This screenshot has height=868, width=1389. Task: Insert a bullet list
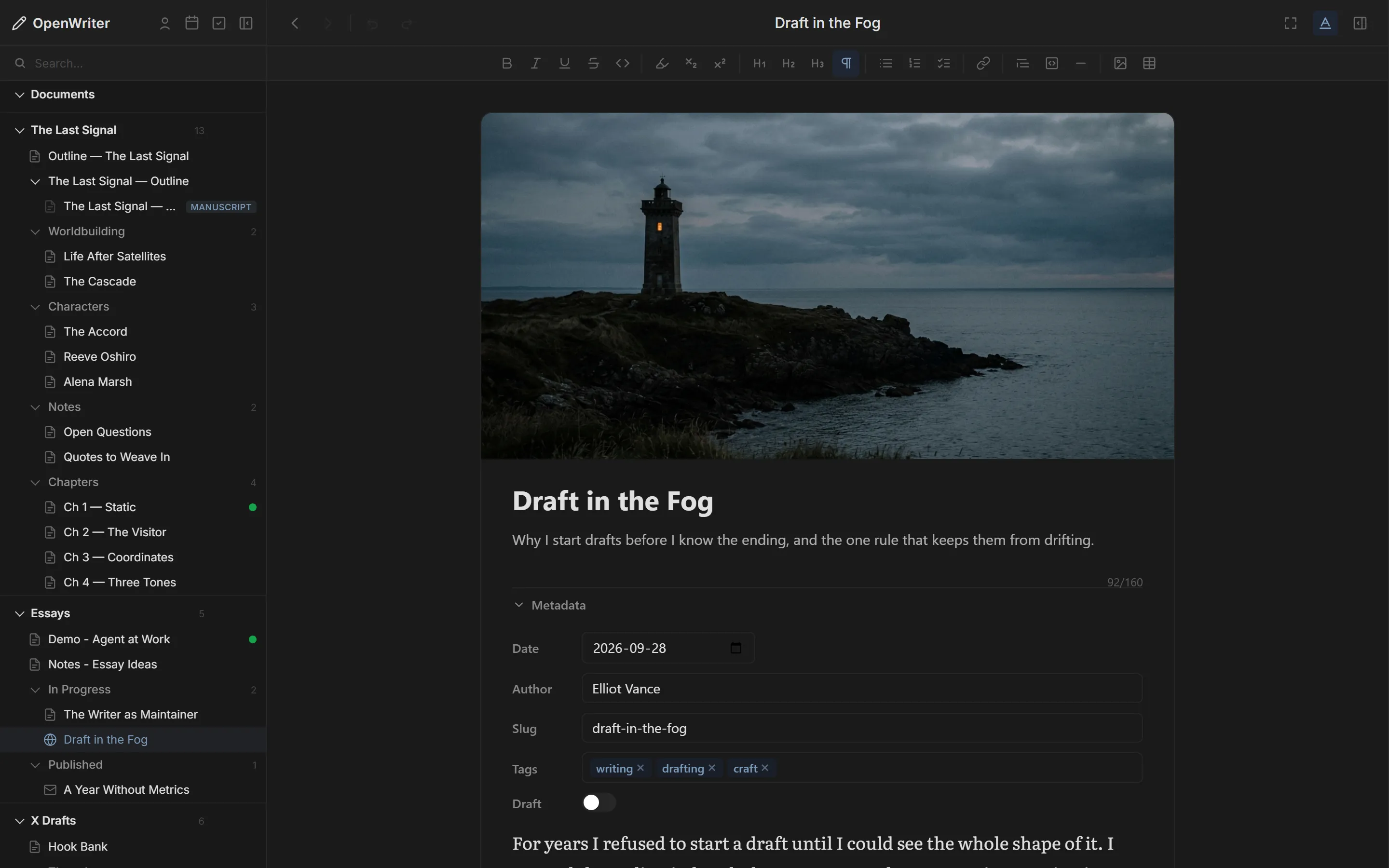click(x=885, y=63)
